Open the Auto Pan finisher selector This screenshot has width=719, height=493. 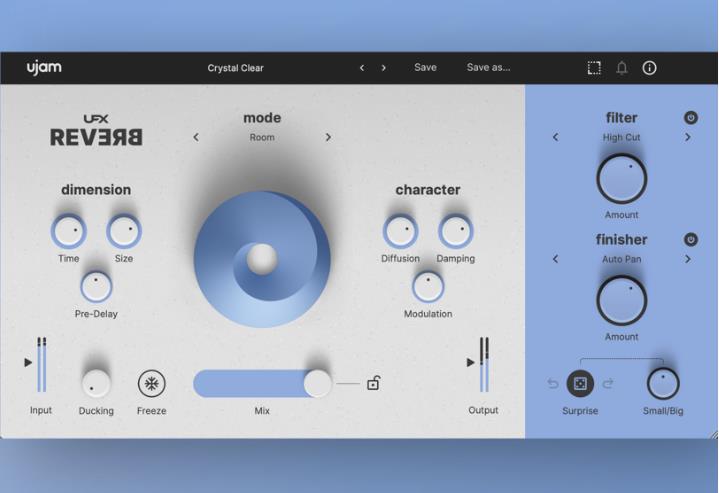pos(621,259)
